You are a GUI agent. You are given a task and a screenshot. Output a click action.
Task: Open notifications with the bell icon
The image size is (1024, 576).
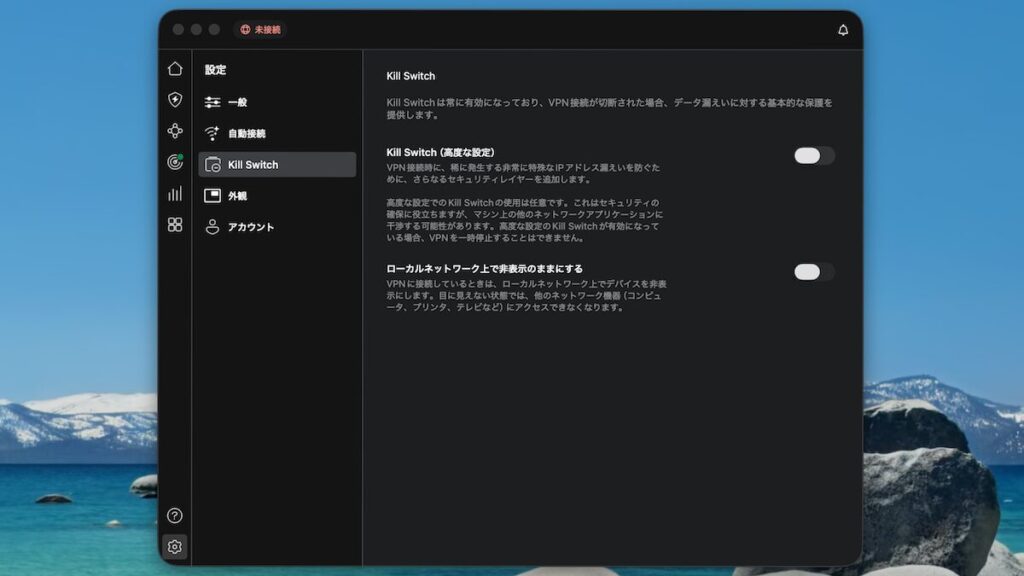pyautogui.click(x=843, y=30)
